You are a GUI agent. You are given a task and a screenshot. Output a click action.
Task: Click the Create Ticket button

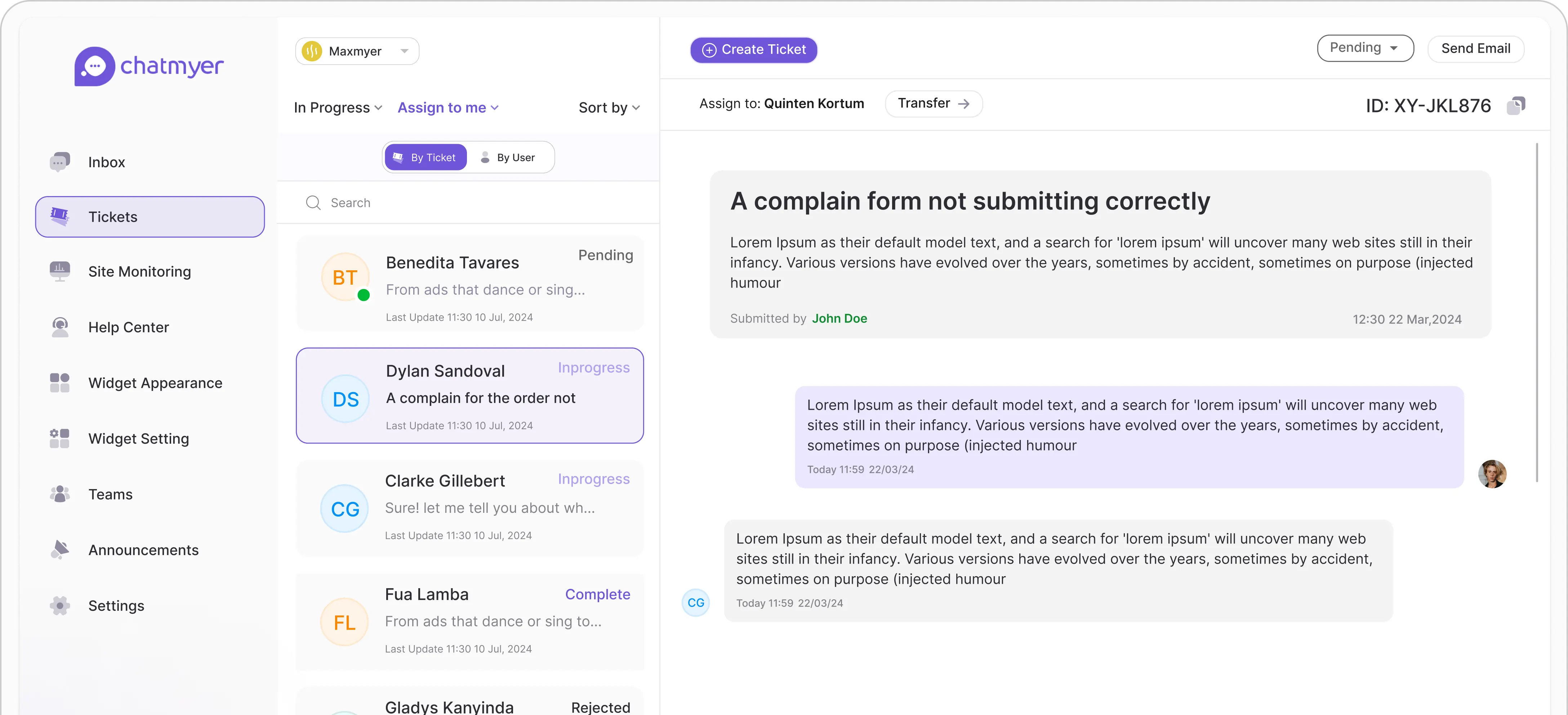pos(754,50)
